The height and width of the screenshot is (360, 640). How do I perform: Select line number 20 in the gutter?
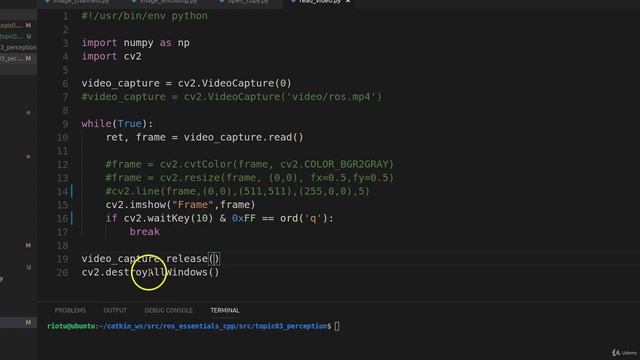(62, 272)
